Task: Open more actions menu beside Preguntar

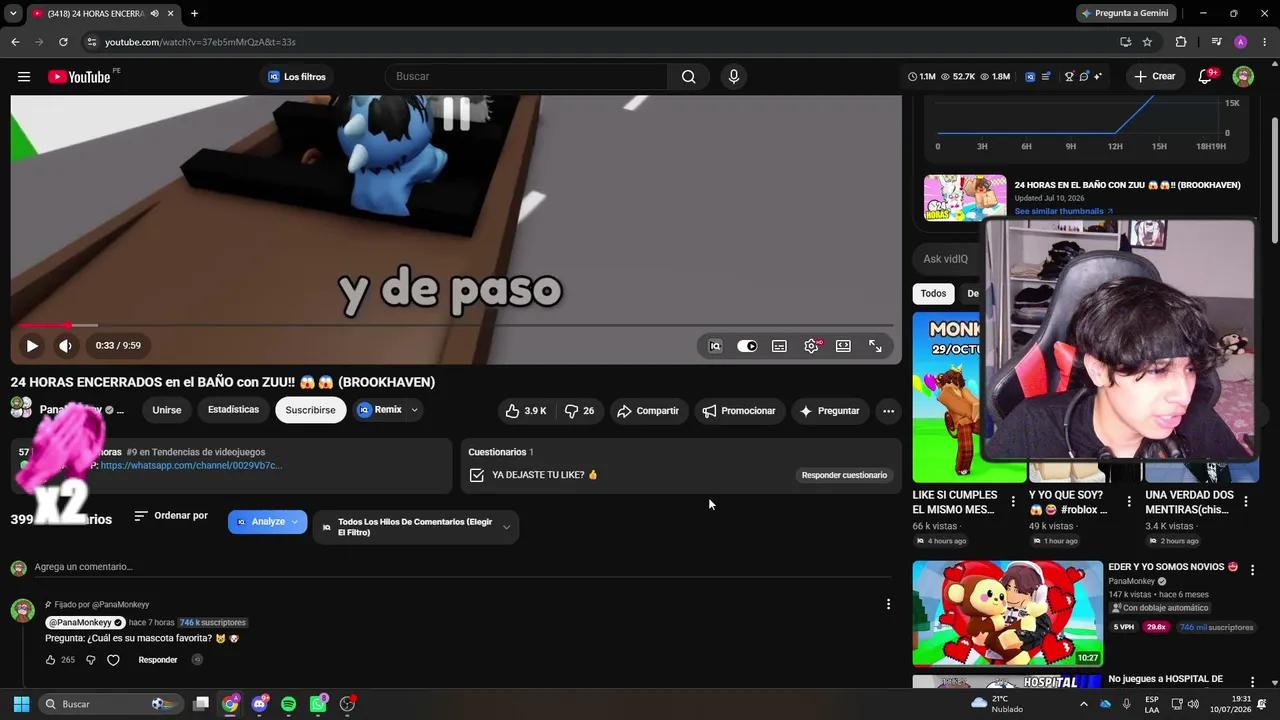Action: point(888,411)
